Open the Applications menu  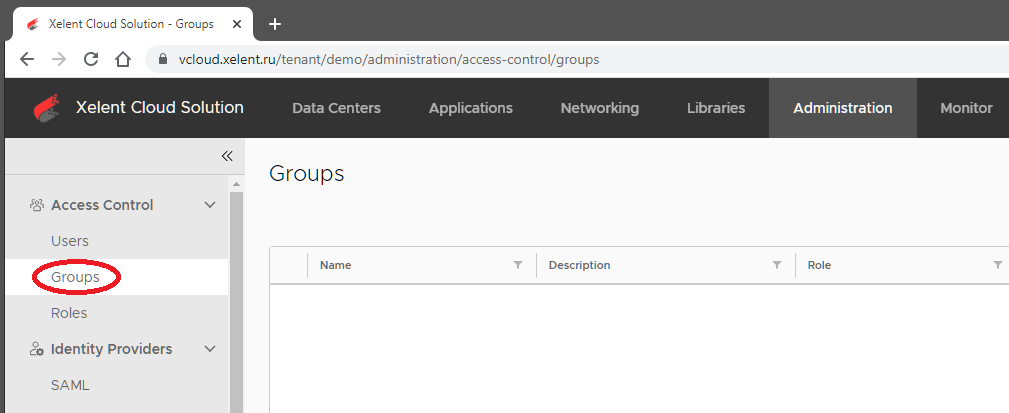click(x=471, y=108)
